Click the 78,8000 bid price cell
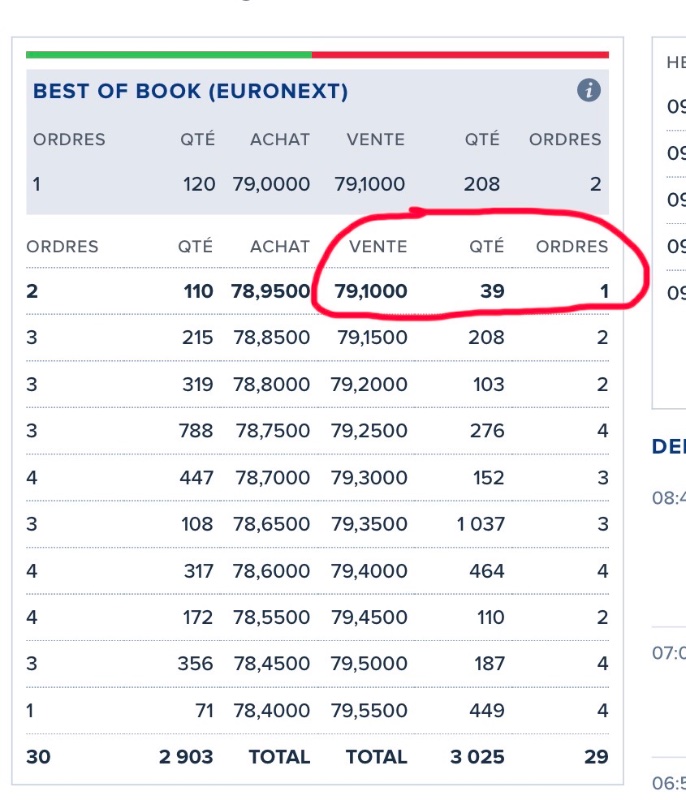686x800 pixels. [271, 384]
